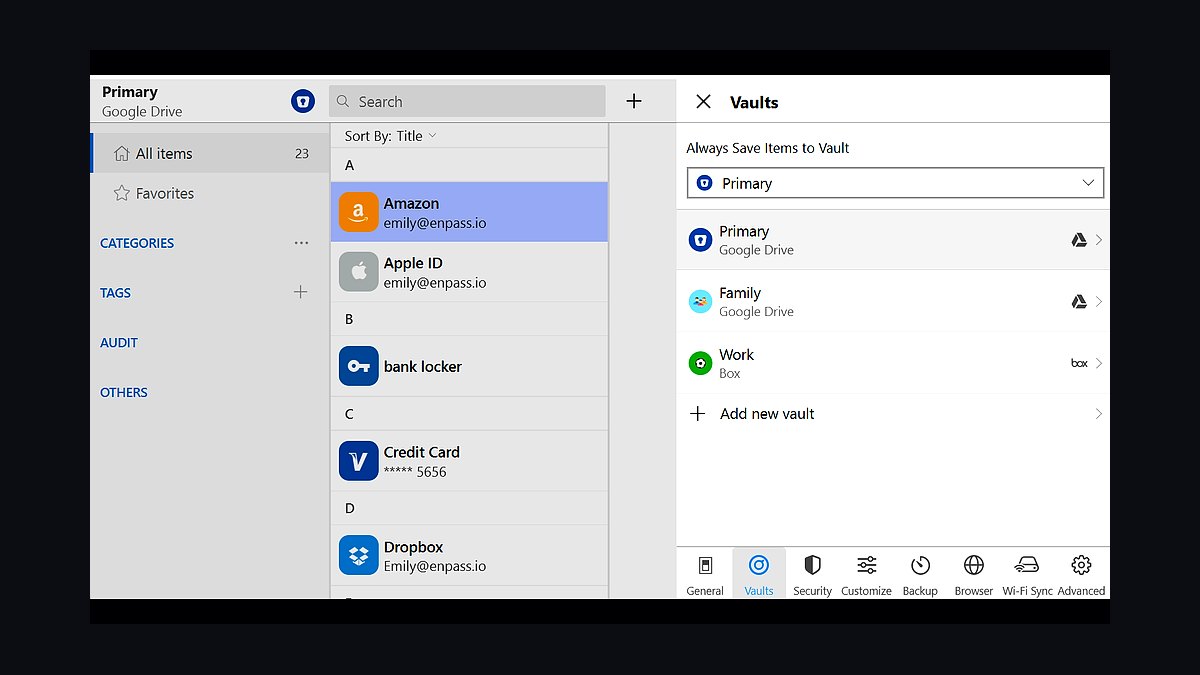Select All items in the sidebar

click(x=209, y=153)
